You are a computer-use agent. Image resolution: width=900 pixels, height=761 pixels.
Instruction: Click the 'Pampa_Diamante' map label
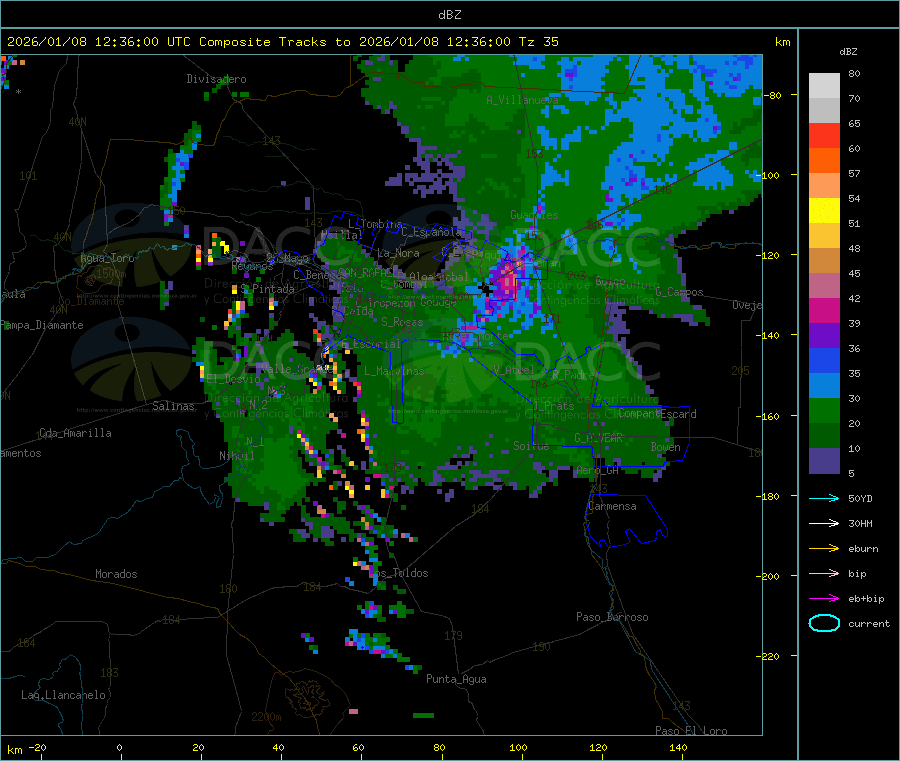click(42, 325)
